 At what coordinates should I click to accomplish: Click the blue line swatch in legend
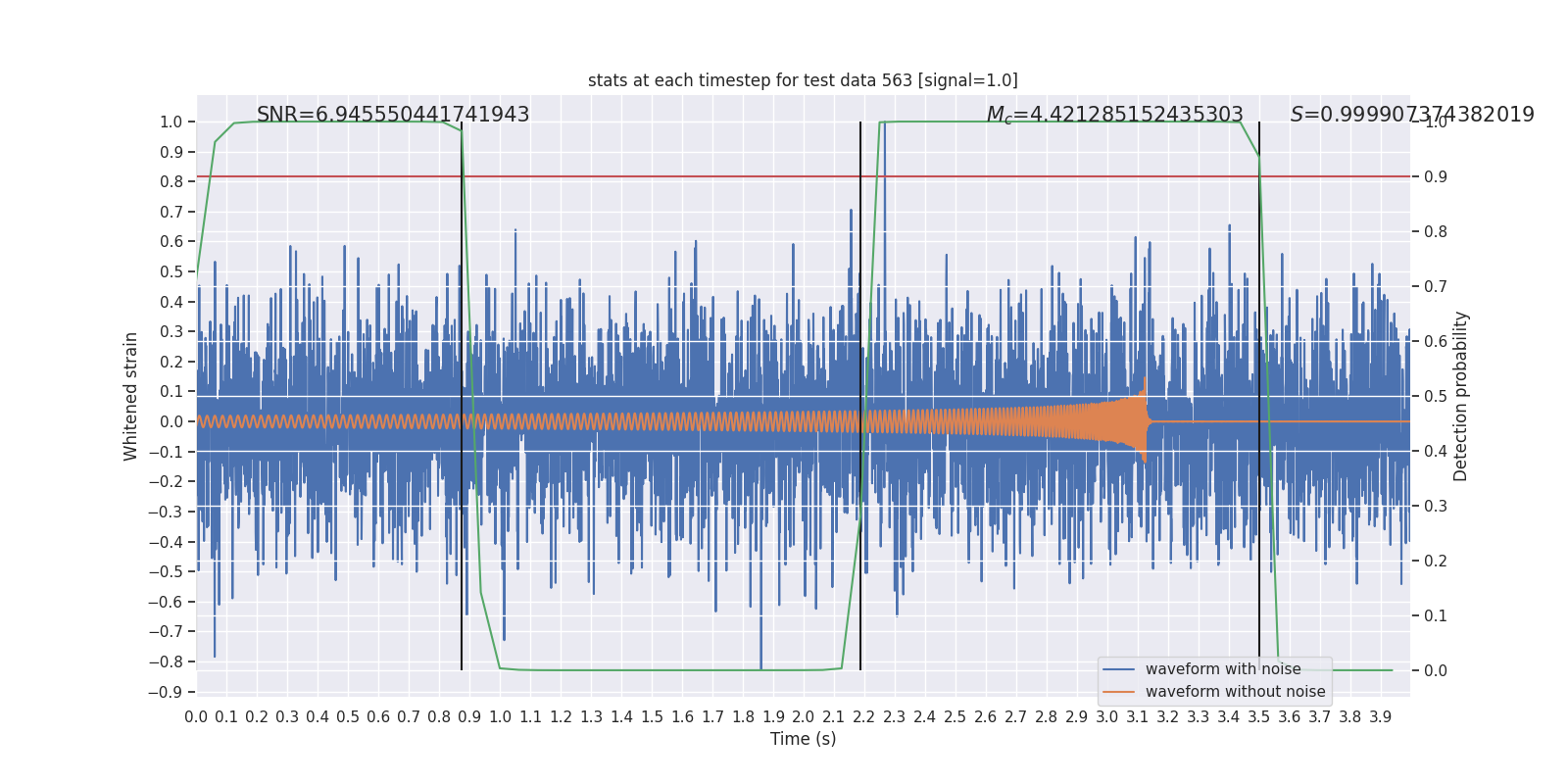tap(1119, 669)
